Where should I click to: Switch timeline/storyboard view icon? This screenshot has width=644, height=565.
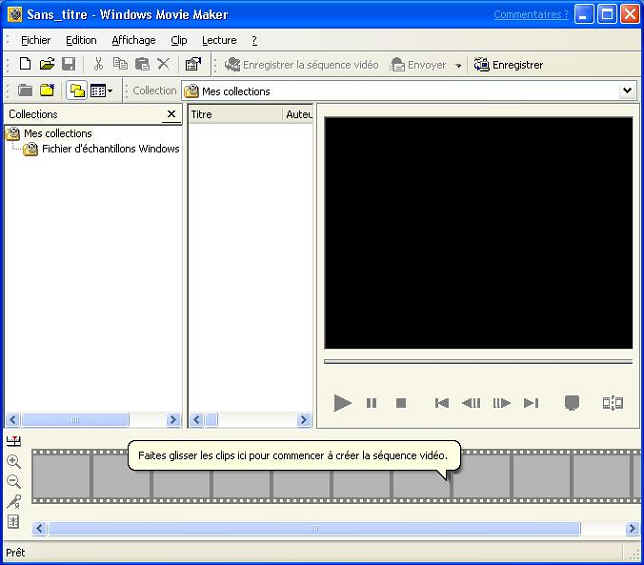tap(14, 441)
